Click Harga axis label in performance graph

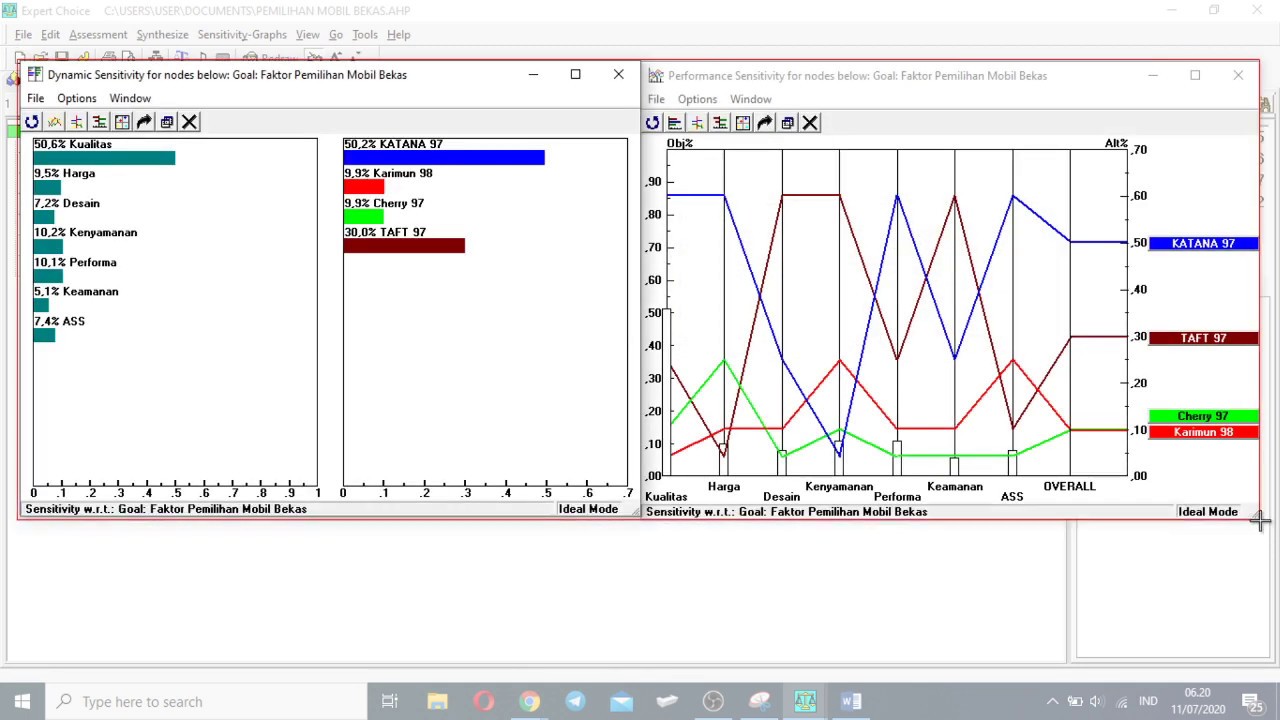tap(724, 486)
